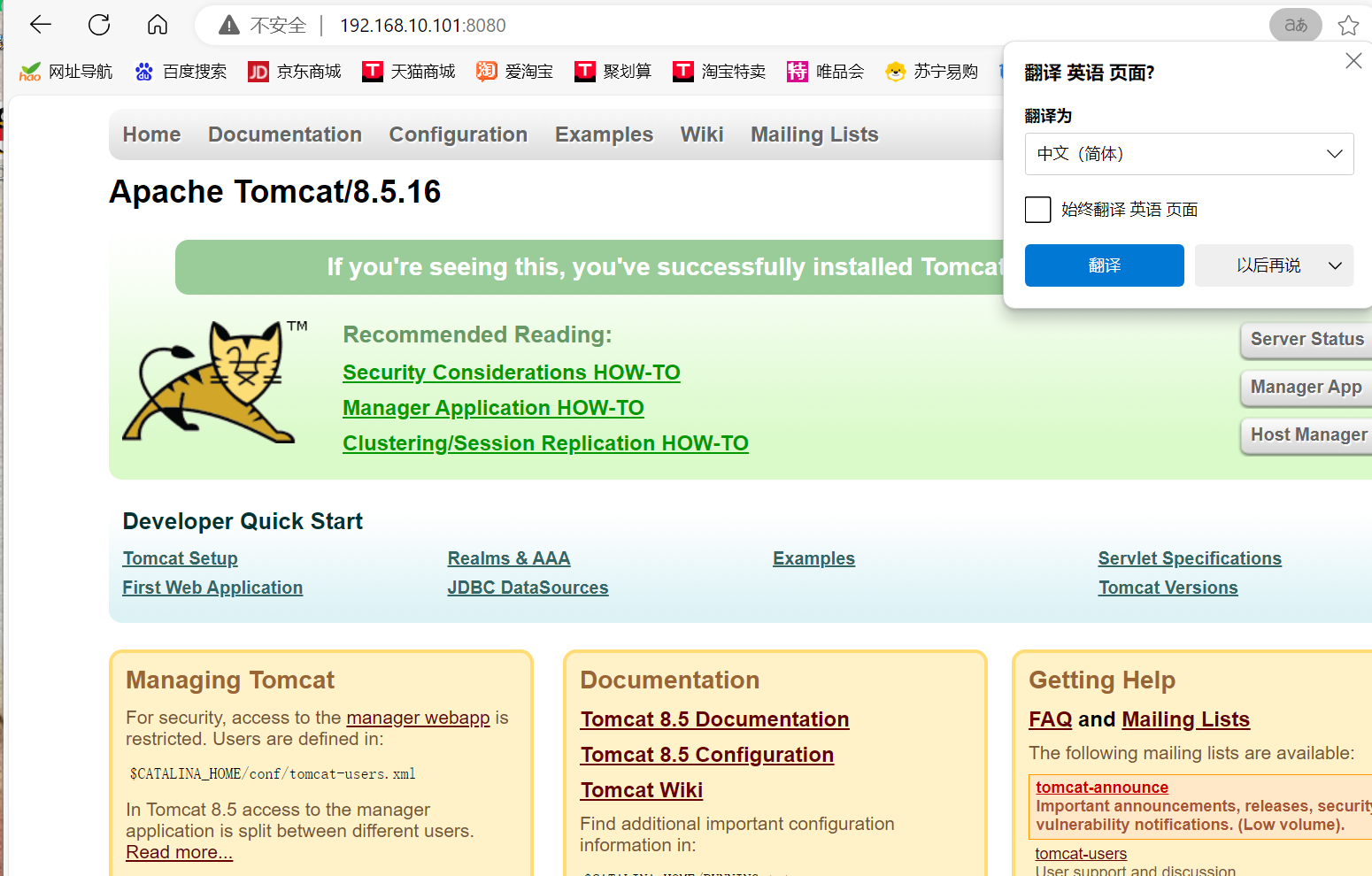The image size is (1372, 876).
Task: Click the Recommended Reading: heading
Action: tap(477, 334)
